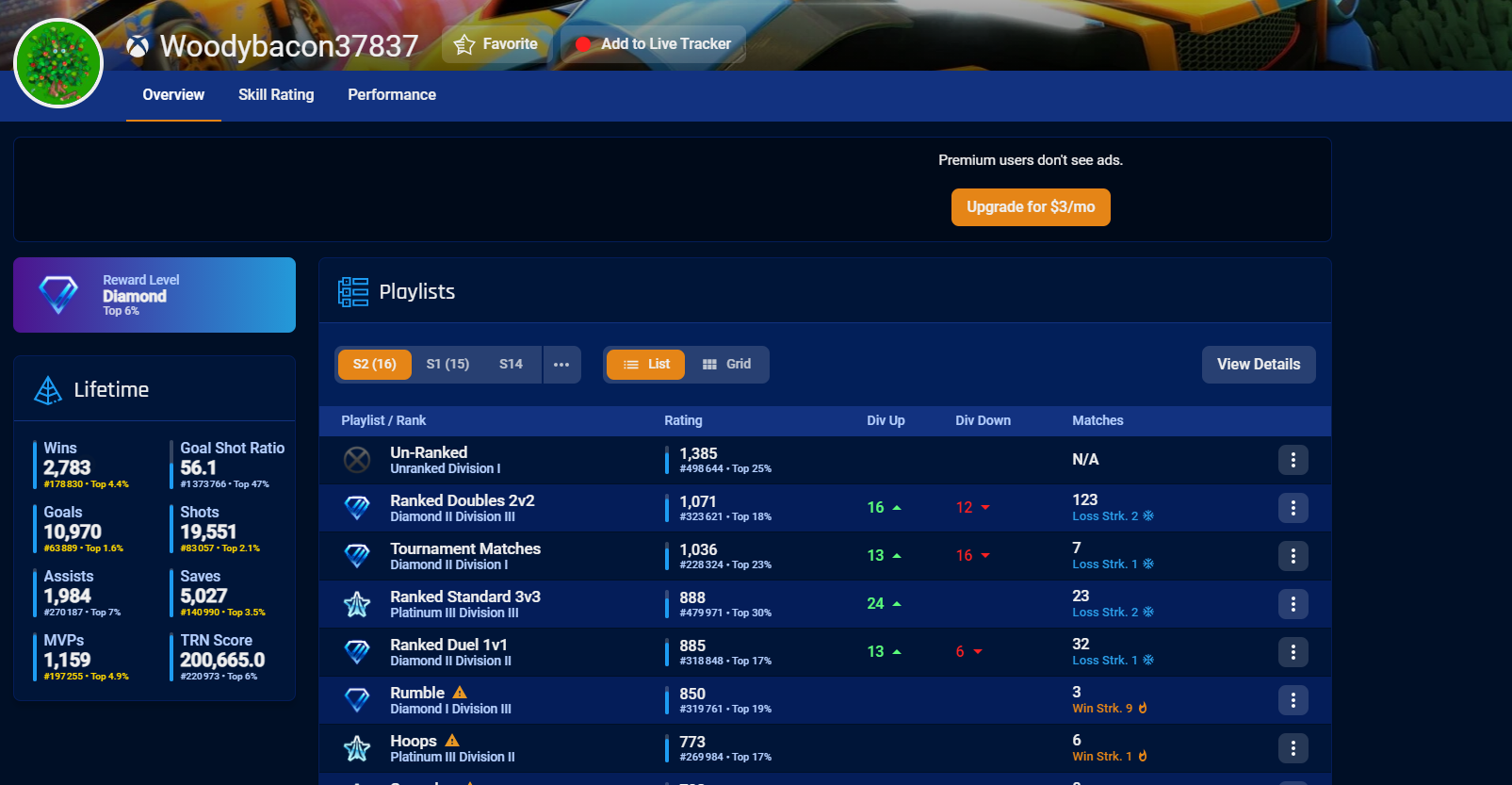Open the options menu for Ranked Duel 1v1
1512x785 pixels.
coord(1293,652)
